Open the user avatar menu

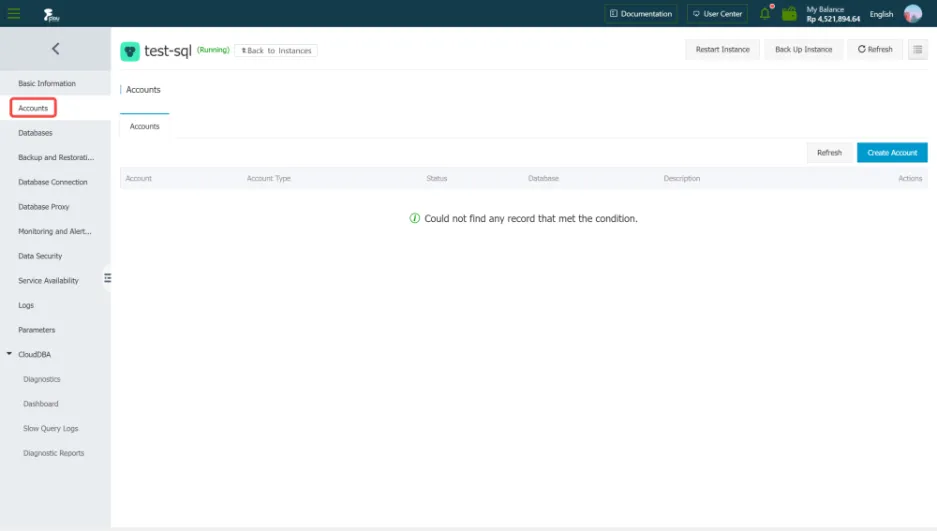click(912, 13)
